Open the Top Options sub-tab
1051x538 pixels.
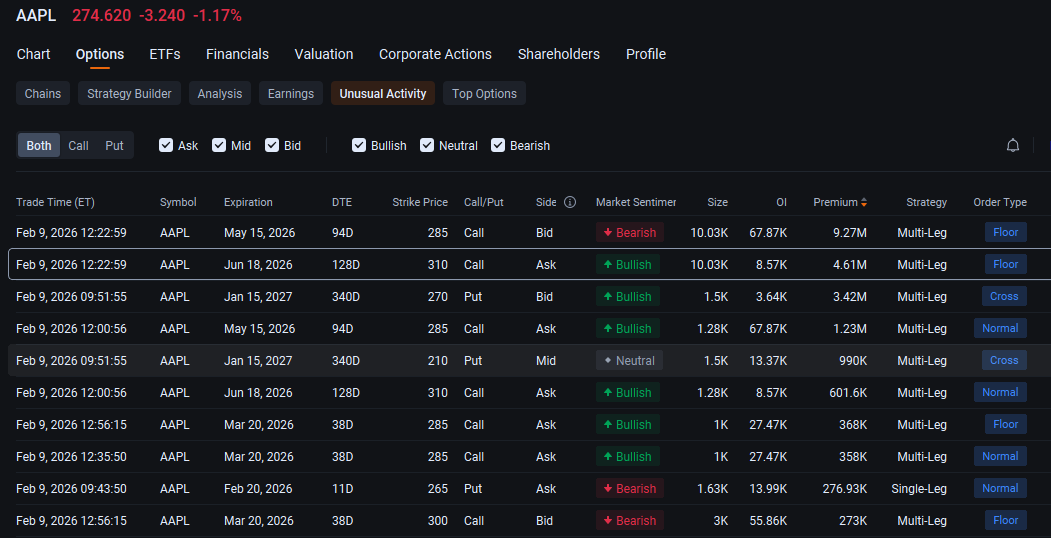click(485, 94)
